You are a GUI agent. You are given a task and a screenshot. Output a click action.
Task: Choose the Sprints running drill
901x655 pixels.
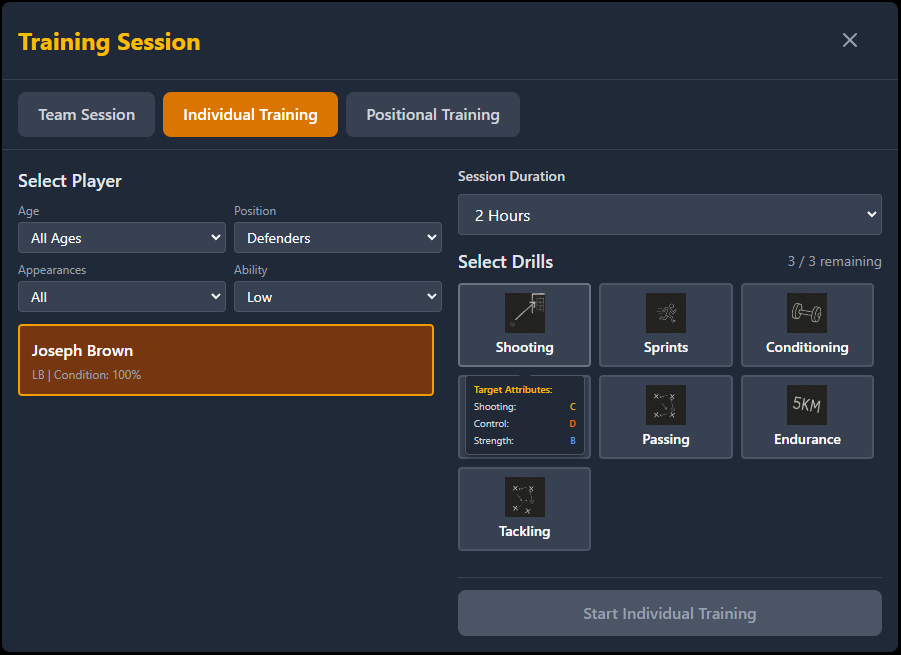(x=665, y=324)
